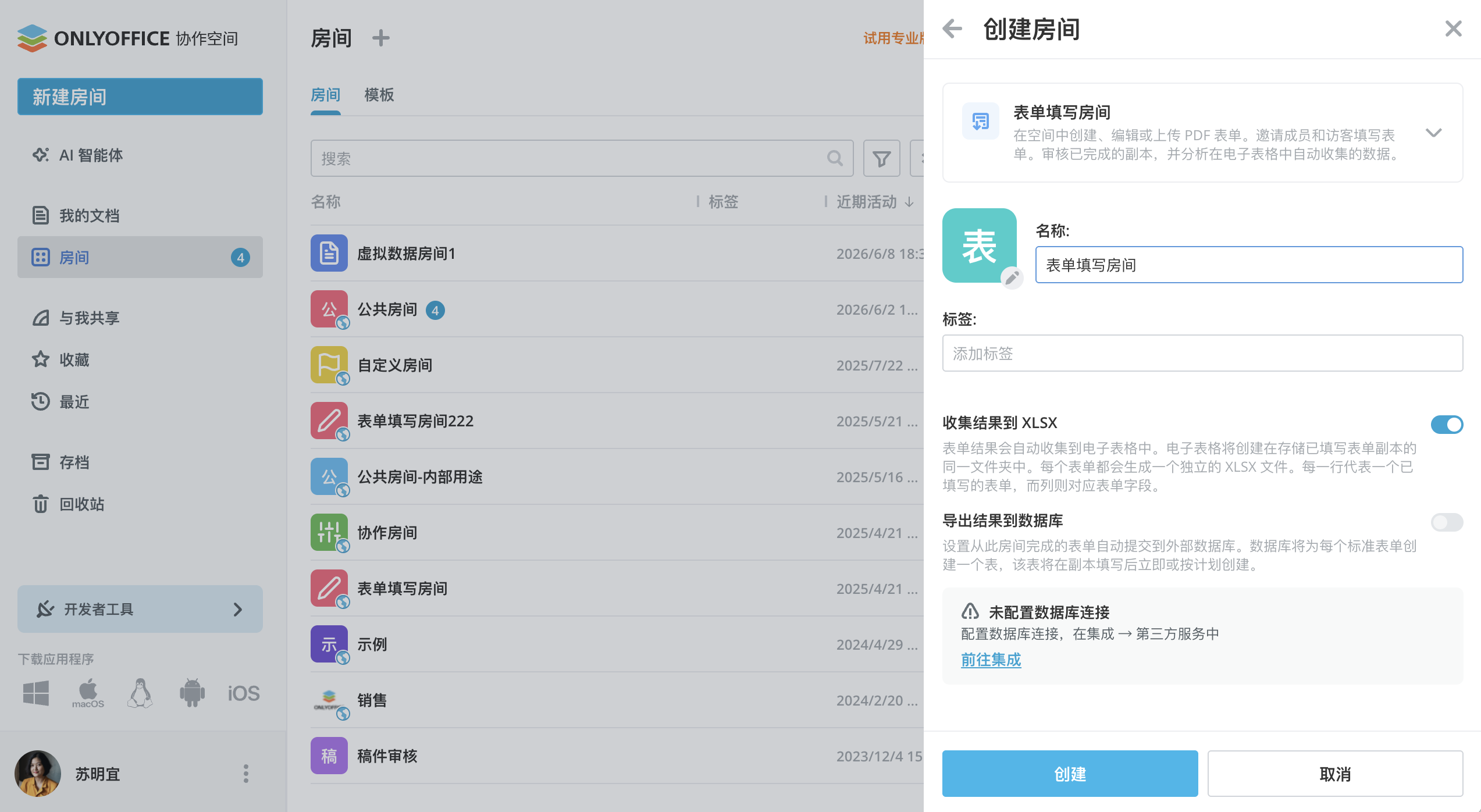Download the iOS app
Screen dimensions: 1481x812
pos(244,693)
